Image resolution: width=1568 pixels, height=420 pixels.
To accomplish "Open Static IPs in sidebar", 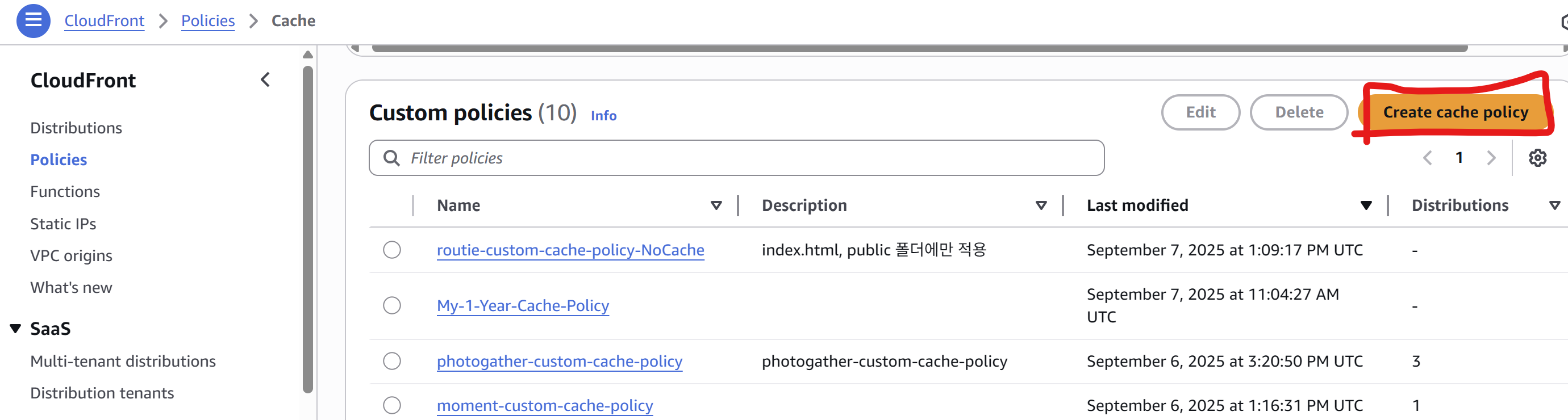I will [63, 224].
